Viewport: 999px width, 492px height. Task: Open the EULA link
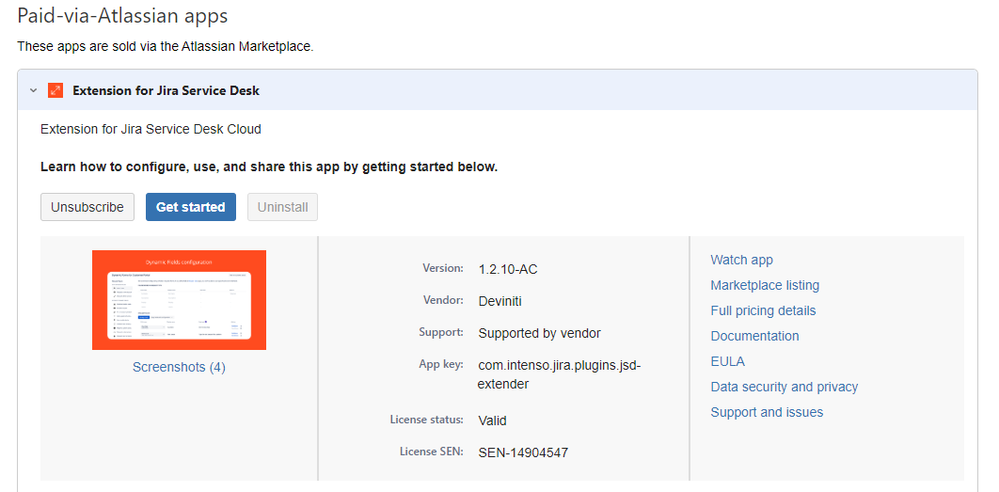point(728,361)
